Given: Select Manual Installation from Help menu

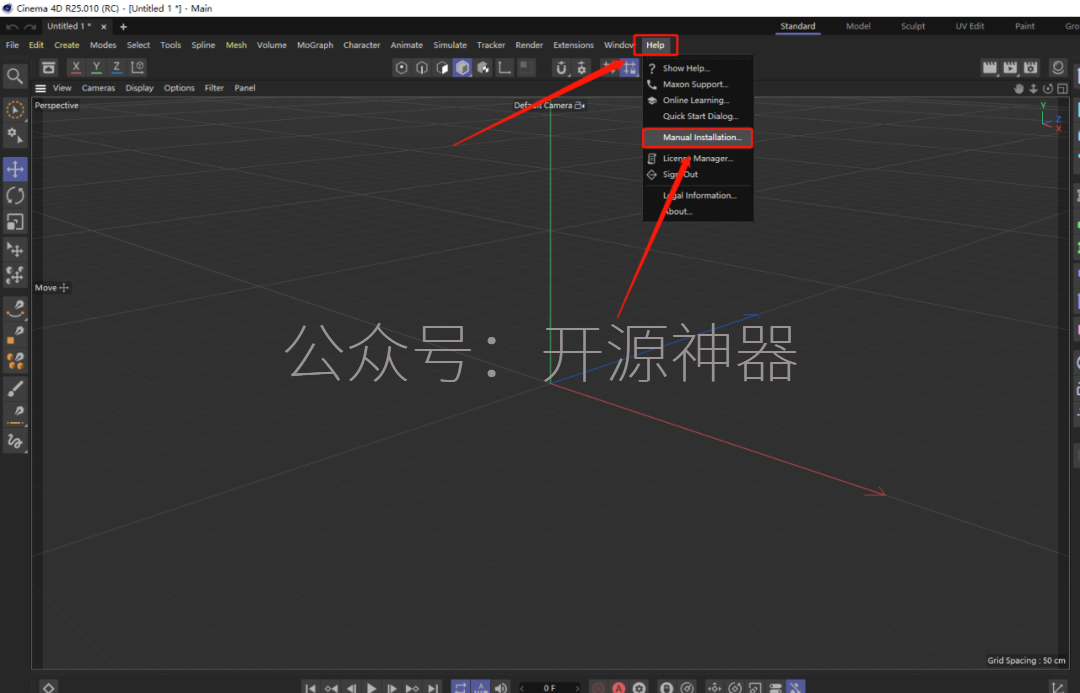Looking at the screenshot, I should point(697,138).
